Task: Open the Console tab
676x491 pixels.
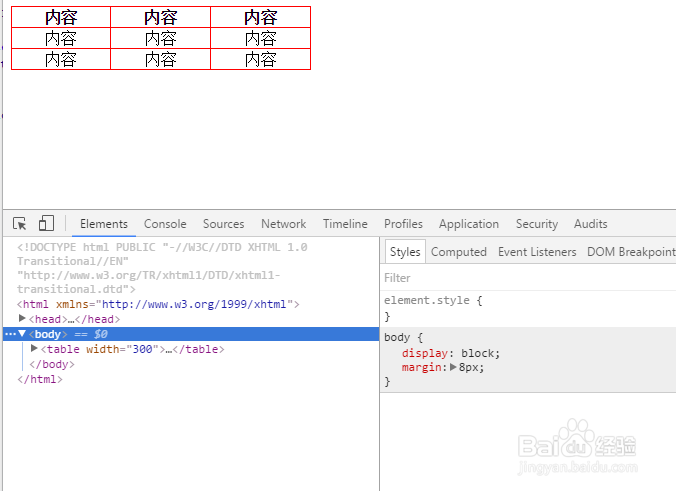Action: [x=165, y=224]
